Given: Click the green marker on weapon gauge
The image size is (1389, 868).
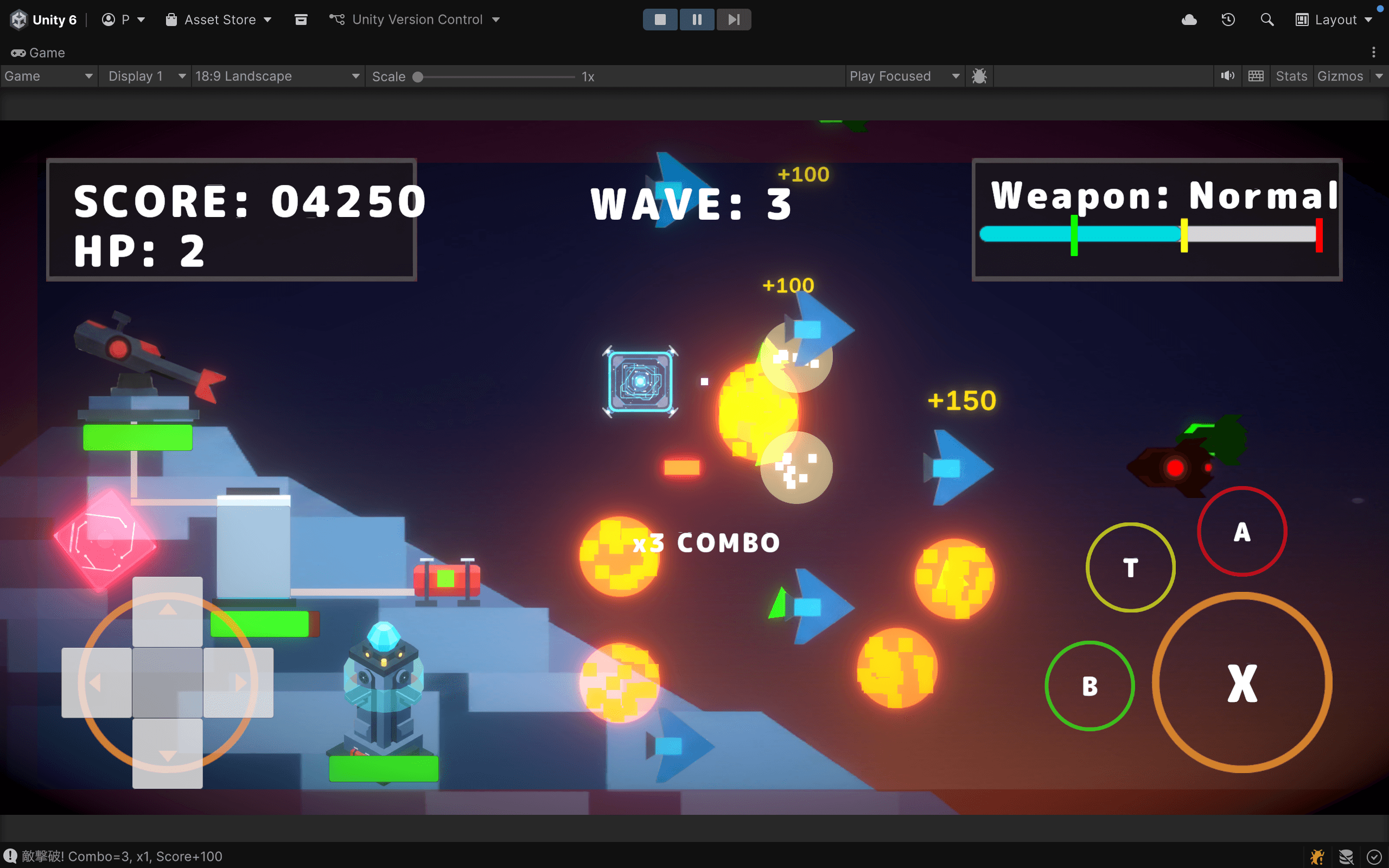Looking at the screenshot, I should [1074, 235].
